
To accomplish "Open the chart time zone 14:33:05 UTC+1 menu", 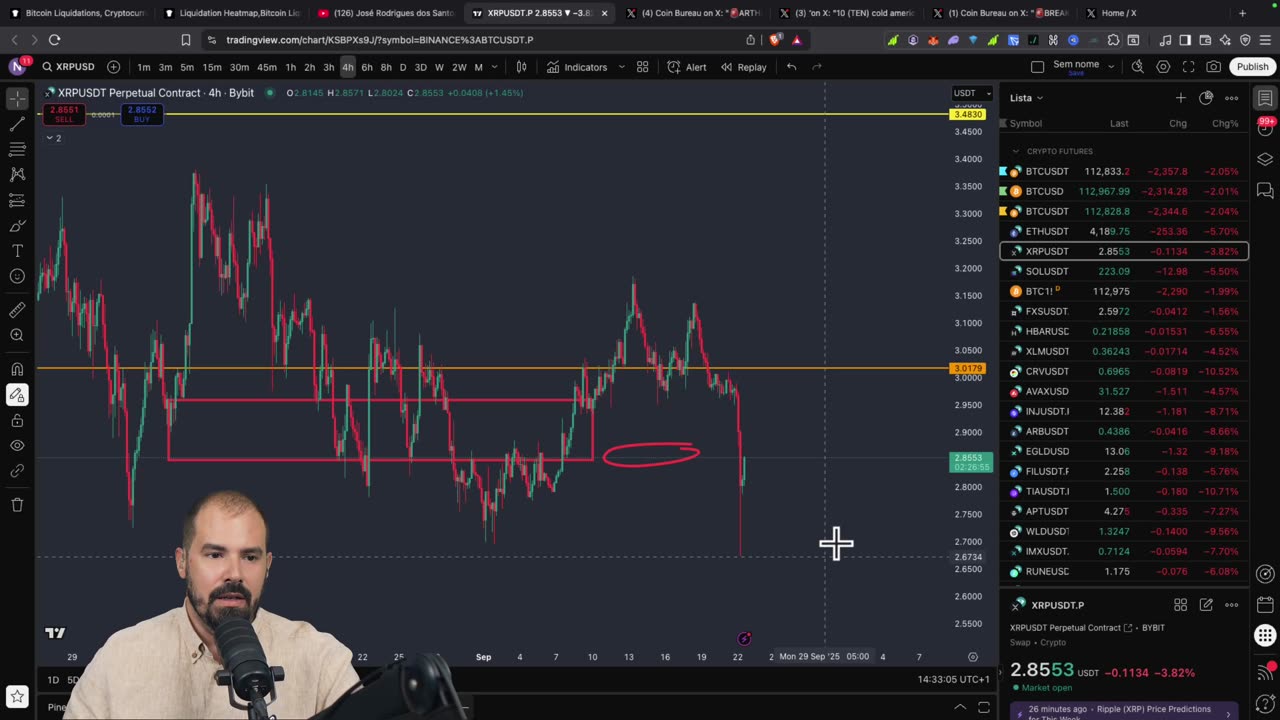I will click(954, 679).
